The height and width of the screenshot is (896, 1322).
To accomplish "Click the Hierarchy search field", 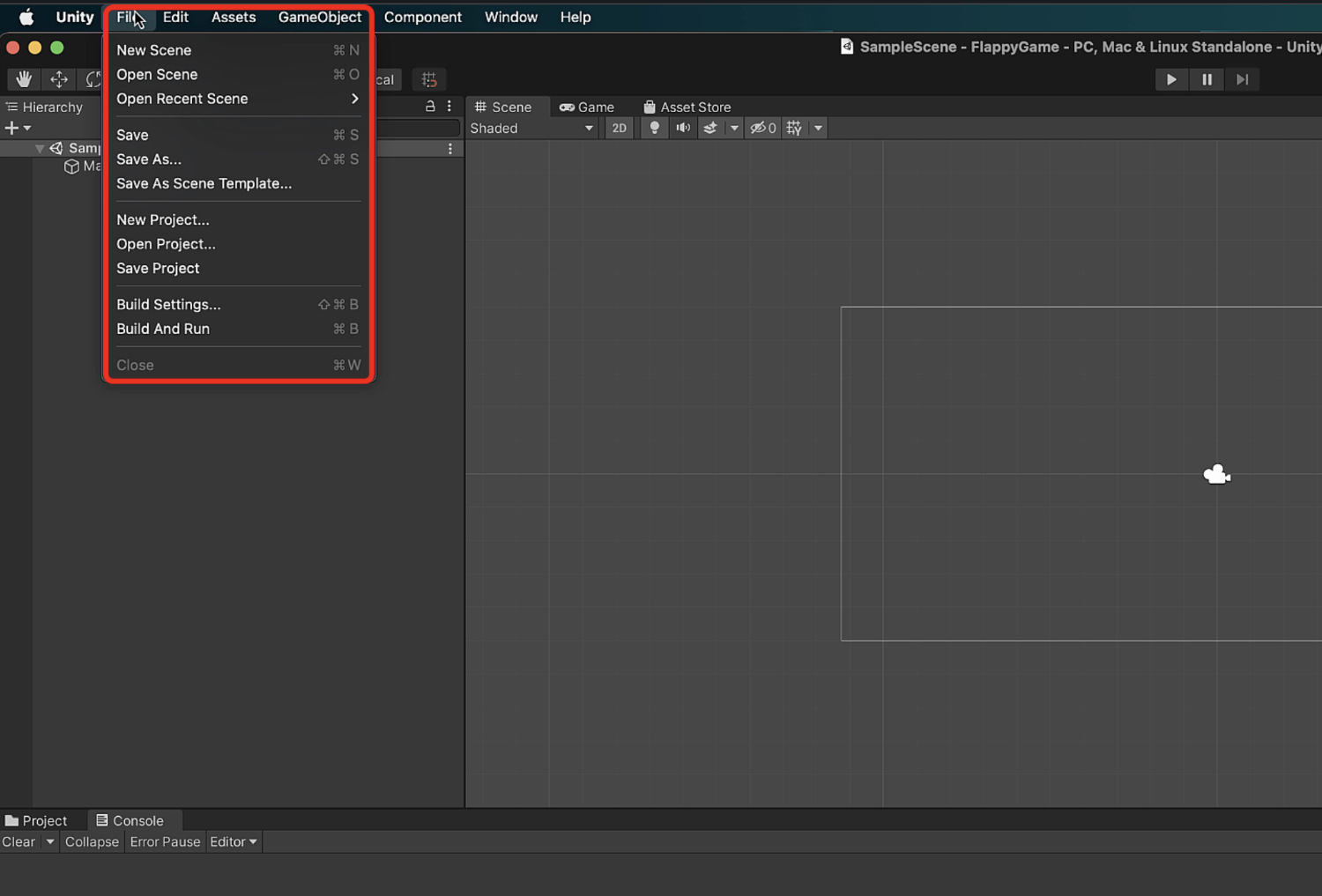I will pyautogui.click(x=418, y=128).
